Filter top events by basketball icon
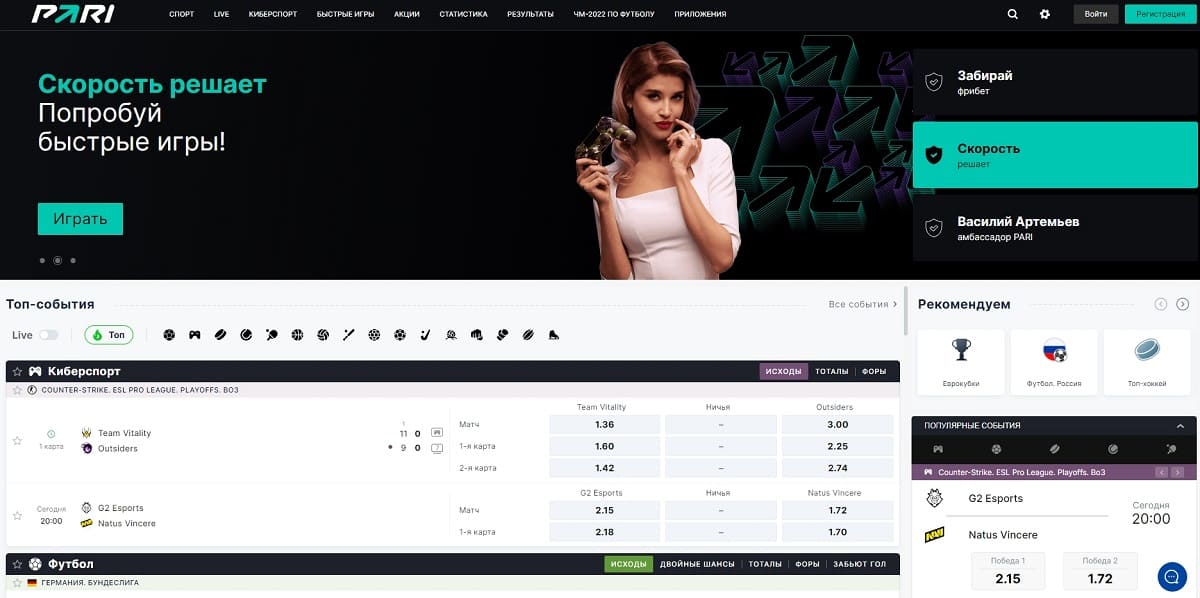The height and width of the screenshot is (598, 1200). click(x=297, y=335)
